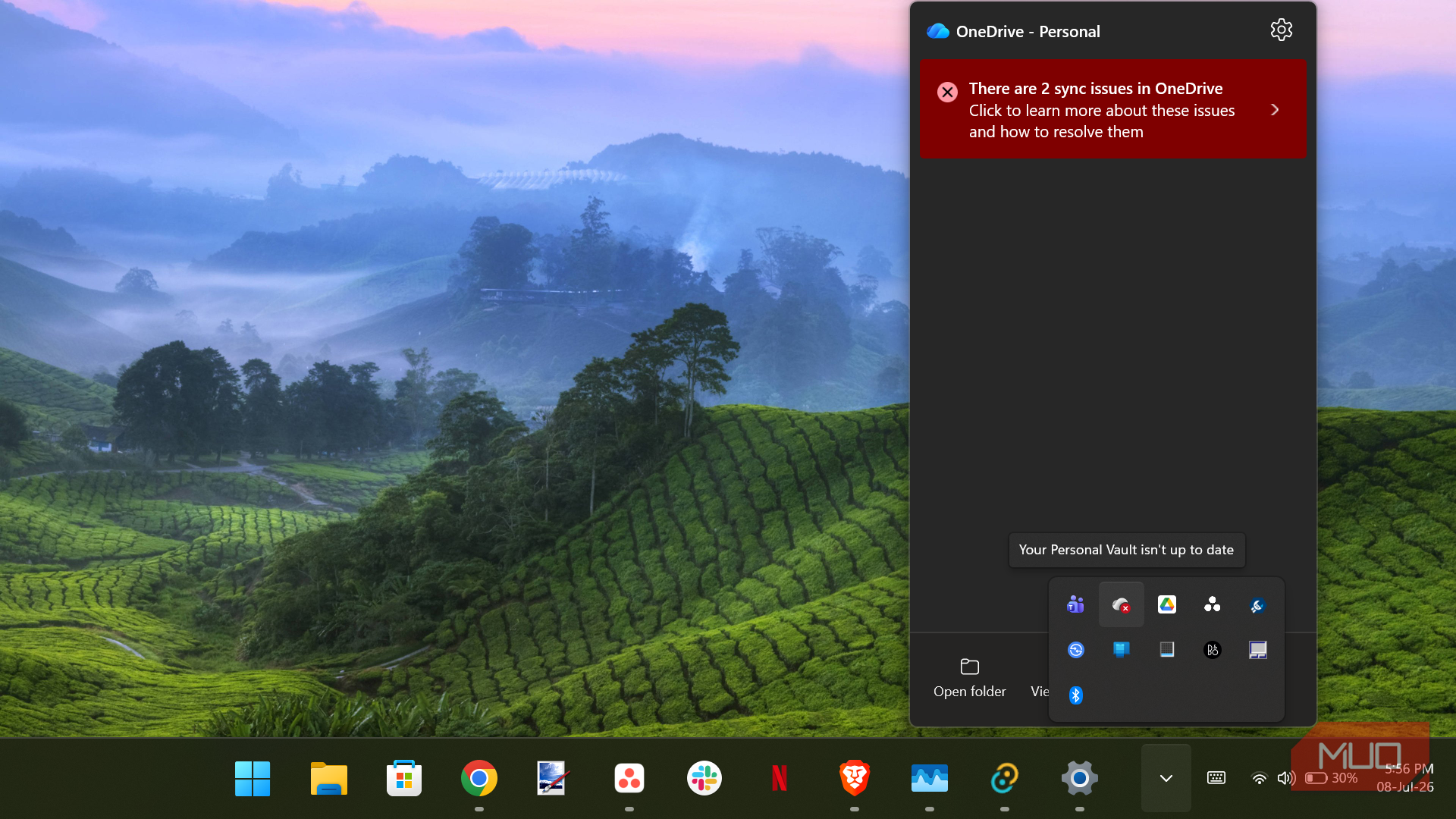
Task: Open Phone Link tray icon
Action: [x=1121, y=650]
